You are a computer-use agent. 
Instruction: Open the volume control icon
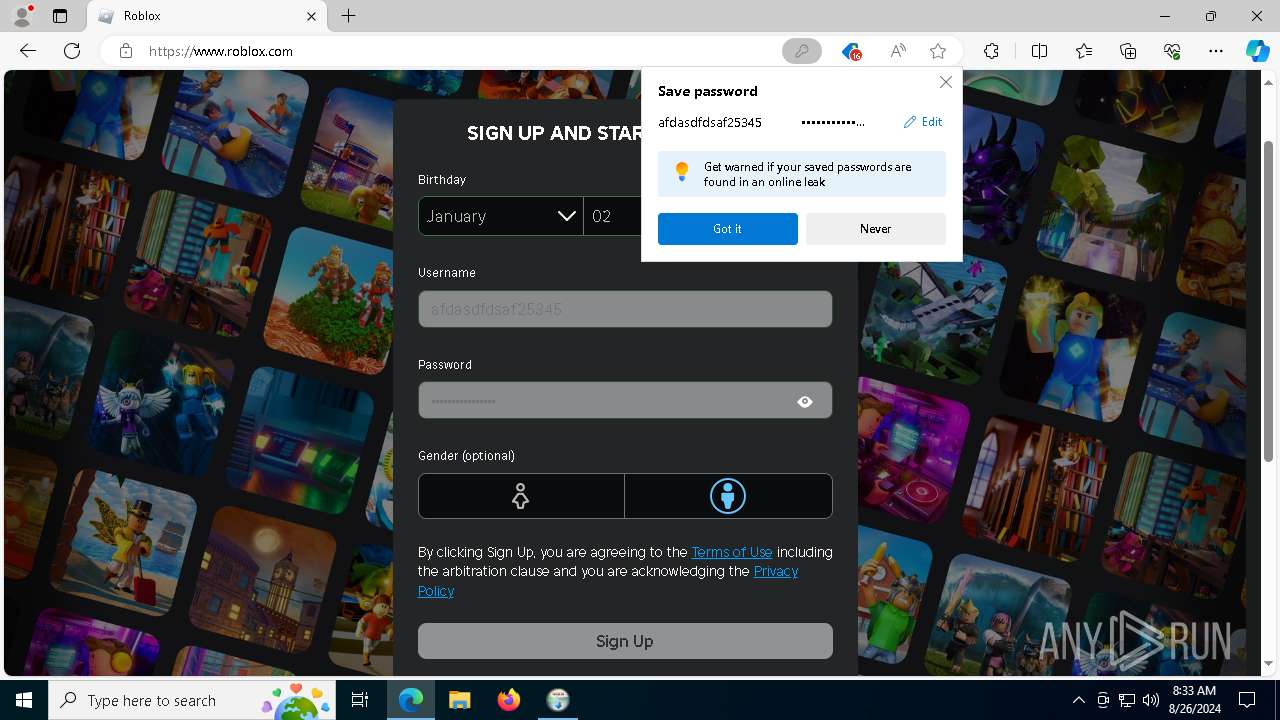click(1151, 700)
